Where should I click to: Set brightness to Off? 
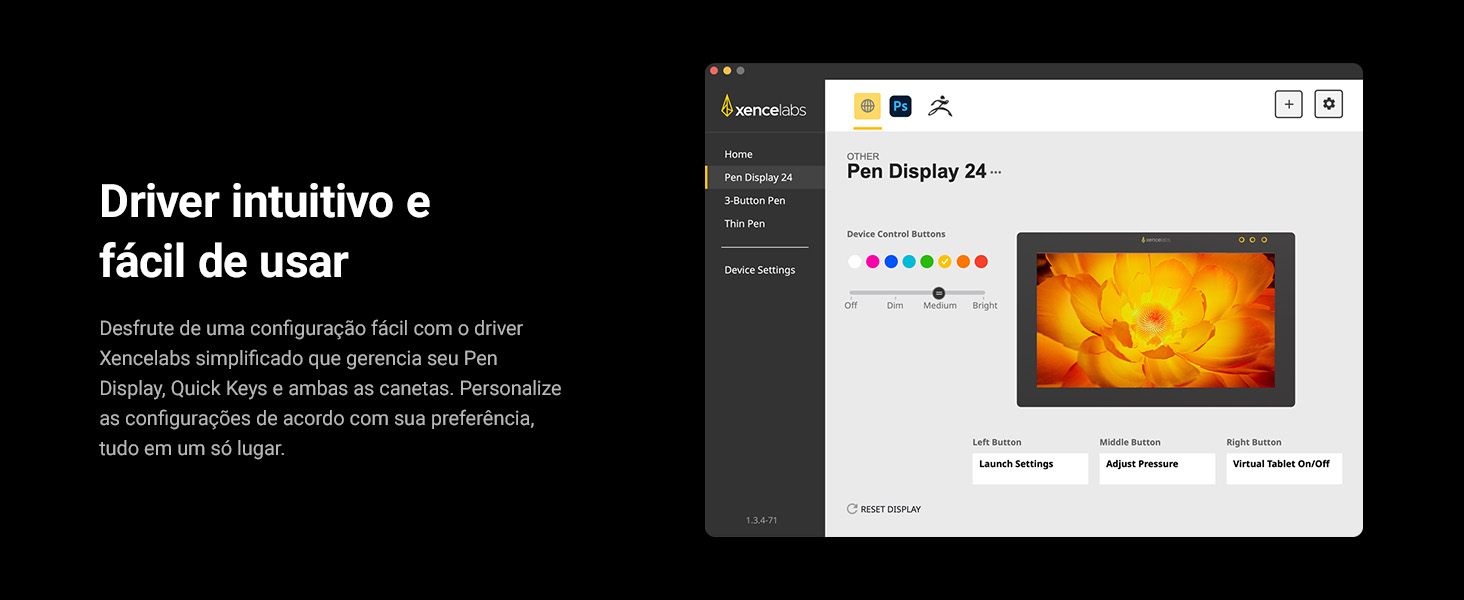click(851, 293)
